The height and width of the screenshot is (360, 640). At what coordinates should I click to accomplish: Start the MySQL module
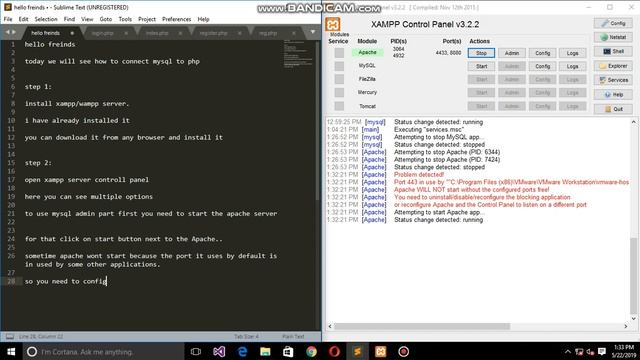[x=481, y=66]
